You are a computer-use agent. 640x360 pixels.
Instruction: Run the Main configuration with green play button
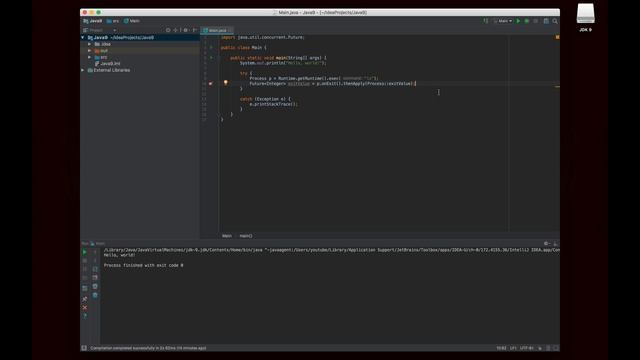coord(518,21)
